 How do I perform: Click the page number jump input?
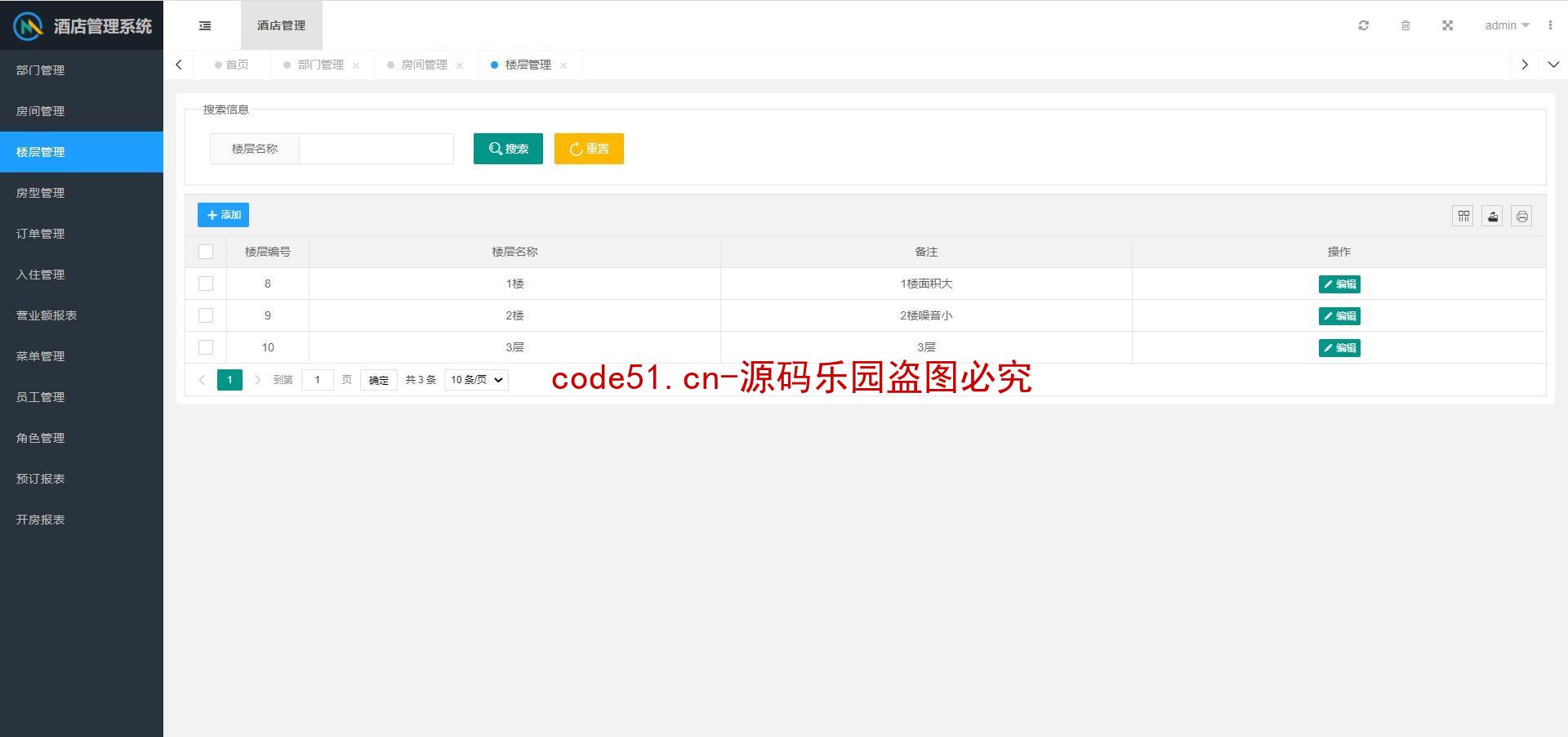[318, 380]
